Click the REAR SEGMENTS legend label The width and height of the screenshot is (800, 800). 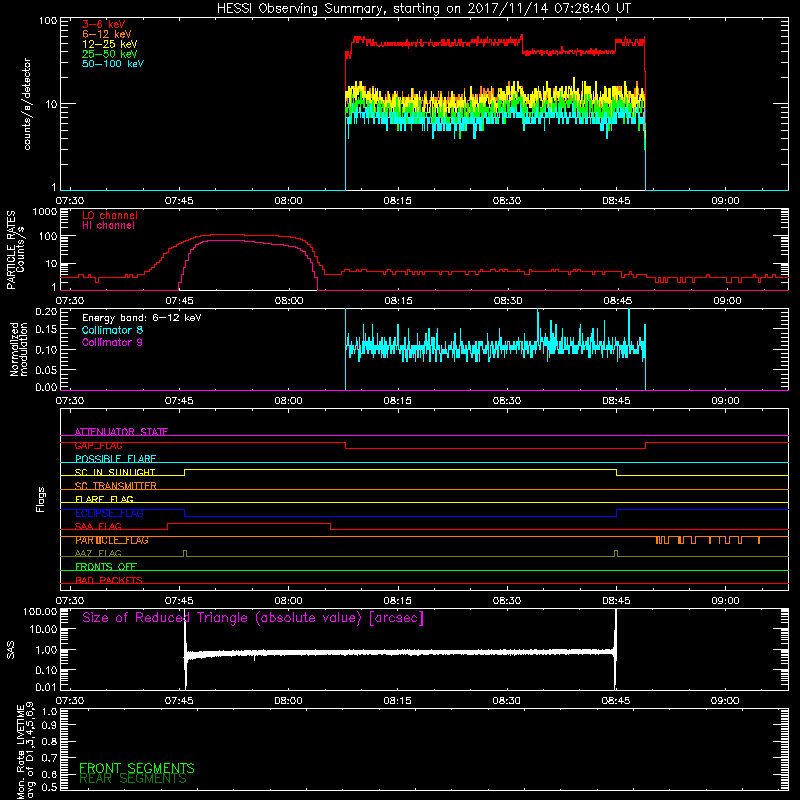click(x=133, y=779)
